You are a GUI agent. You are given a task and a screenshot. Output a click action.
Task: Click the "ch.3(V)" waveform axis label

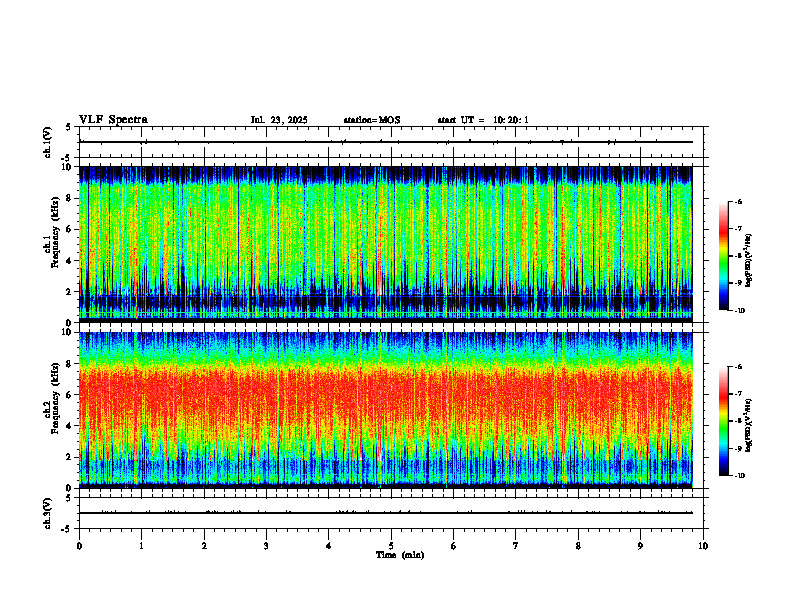47,513
